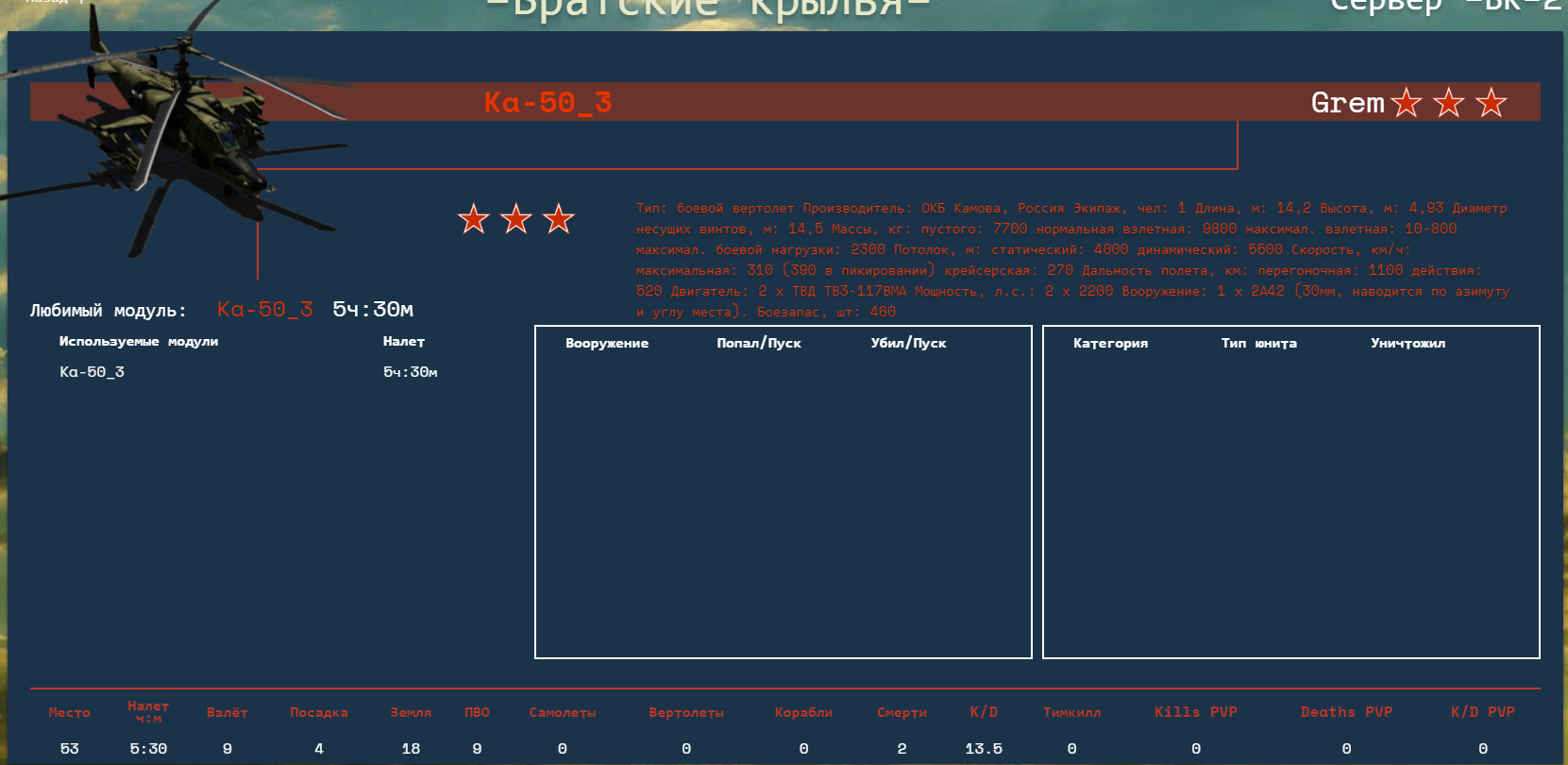Click the Смерти stat header
Viewport: 1568px width, 765px height.
(902, 713)
